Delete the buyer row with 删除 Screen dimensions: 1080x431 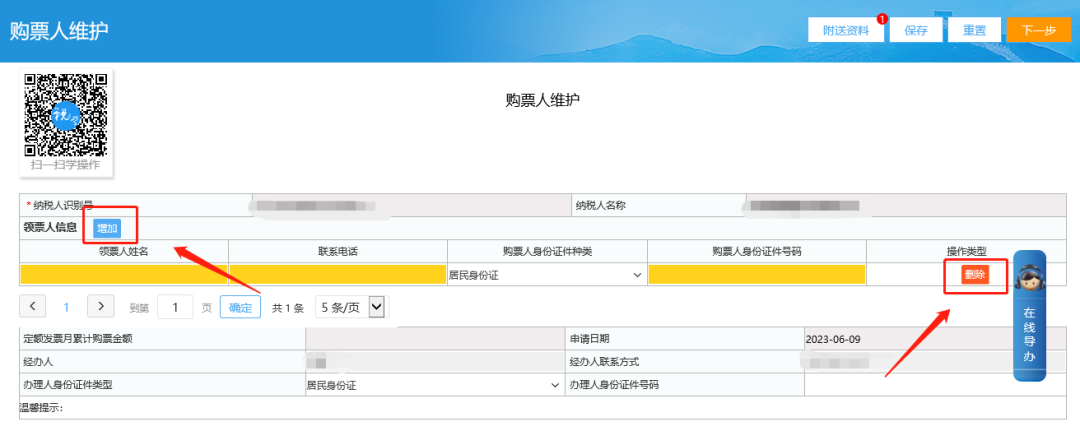click(x=975, y=274)
